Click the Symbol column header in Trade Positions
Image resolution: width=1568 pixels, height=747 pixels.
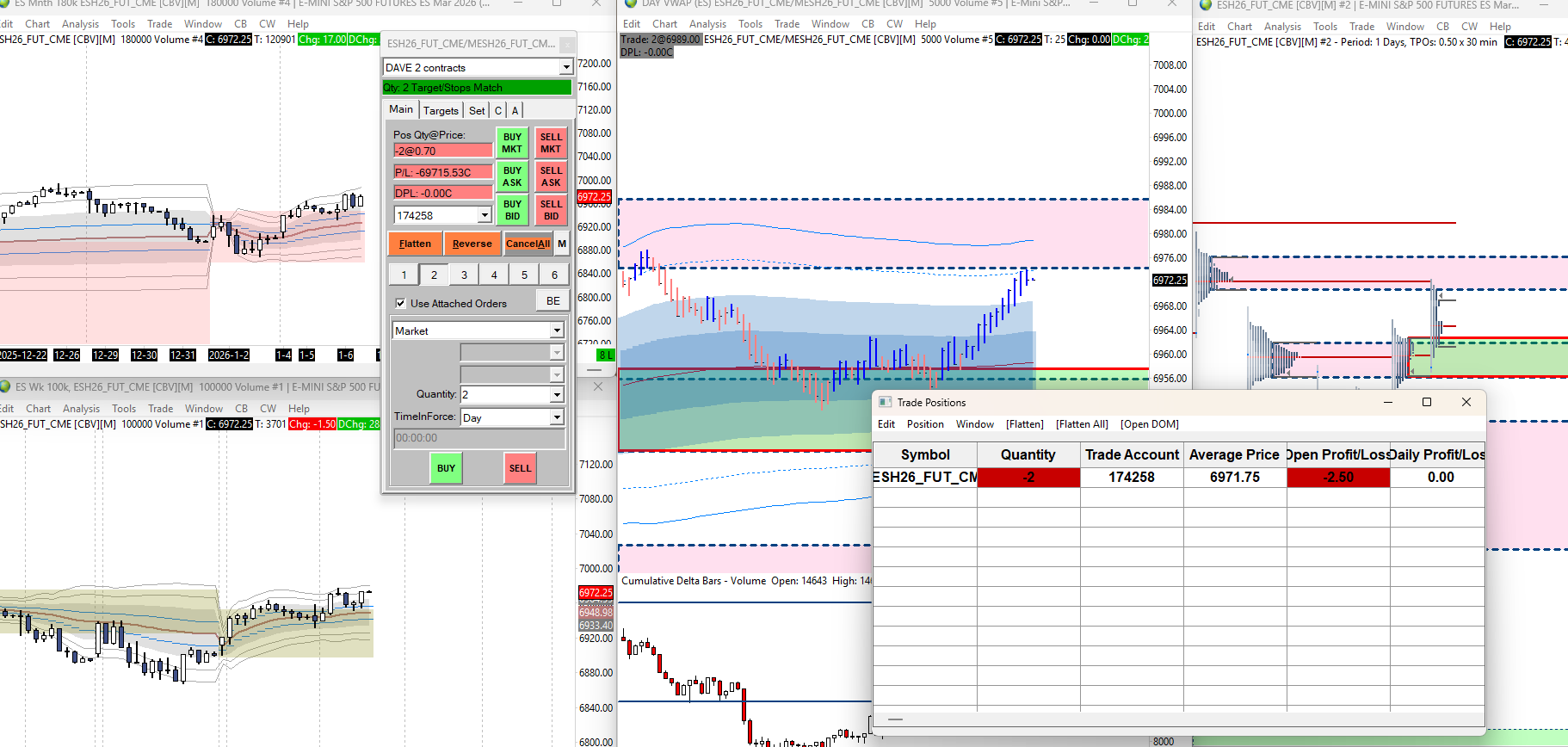click(x=925, y=454)
